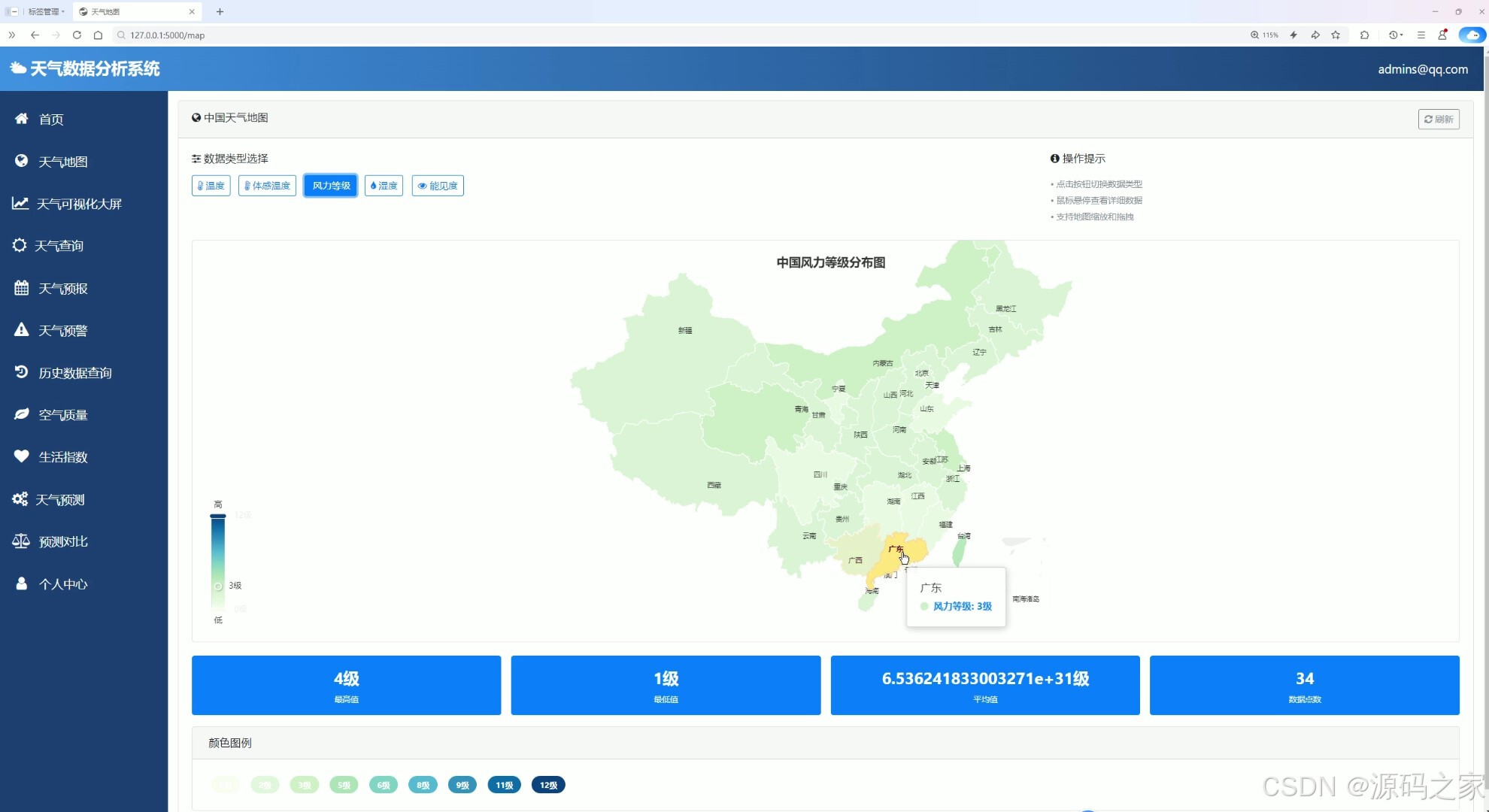
Task: Open 天气预报 calendar icon
Action: [x=21, y=288]
